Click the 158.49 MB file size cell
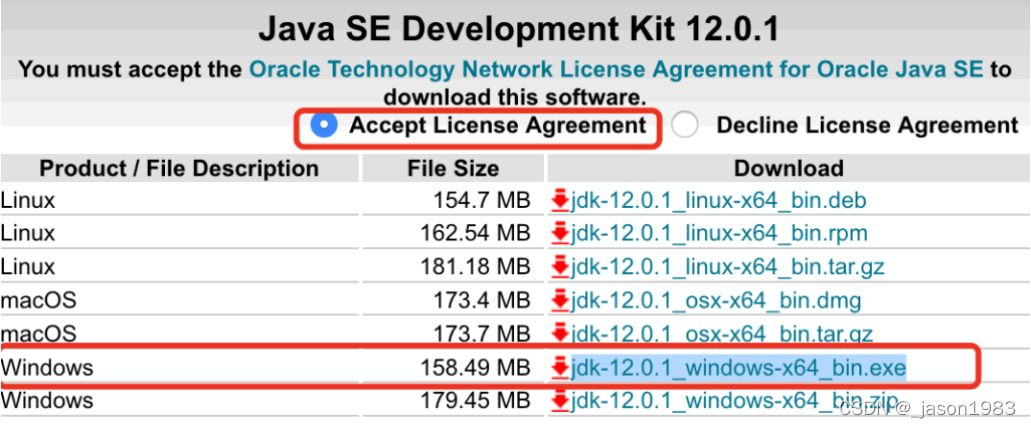The image size is (1031, 428). (x=475, y=368)
